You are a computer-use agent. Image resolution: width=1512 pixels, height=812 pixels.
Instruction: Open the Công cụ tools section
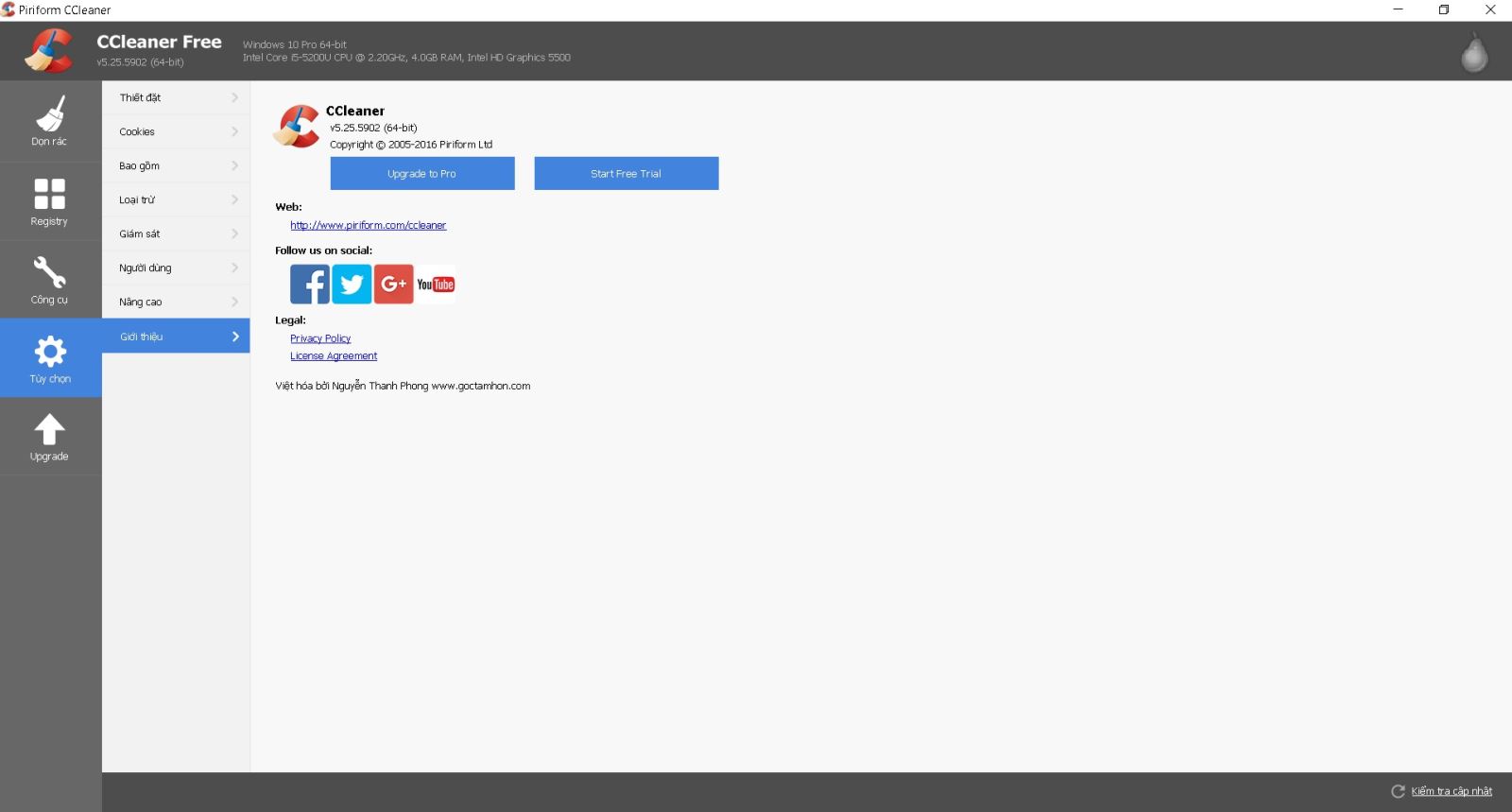(50, 280)
